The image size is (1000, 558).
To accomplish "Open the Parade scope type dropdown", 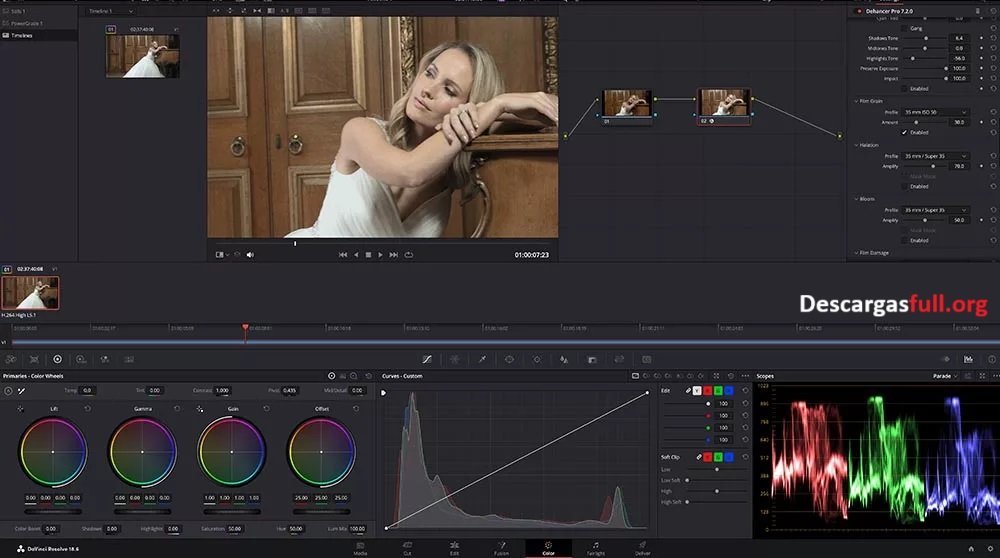I will click(946, 376).
